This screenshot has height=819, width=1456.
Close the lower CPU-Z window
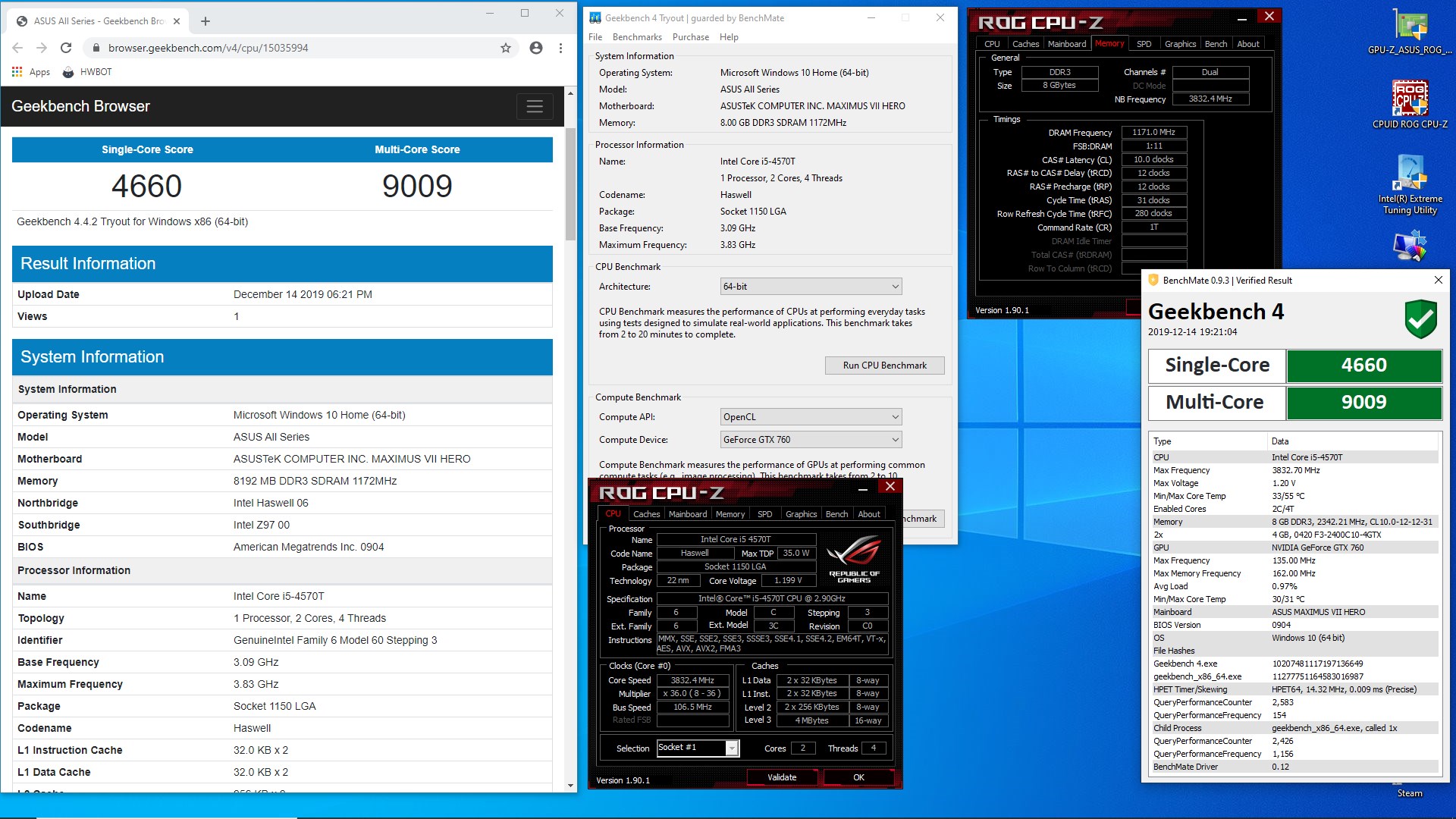[890, 487]
